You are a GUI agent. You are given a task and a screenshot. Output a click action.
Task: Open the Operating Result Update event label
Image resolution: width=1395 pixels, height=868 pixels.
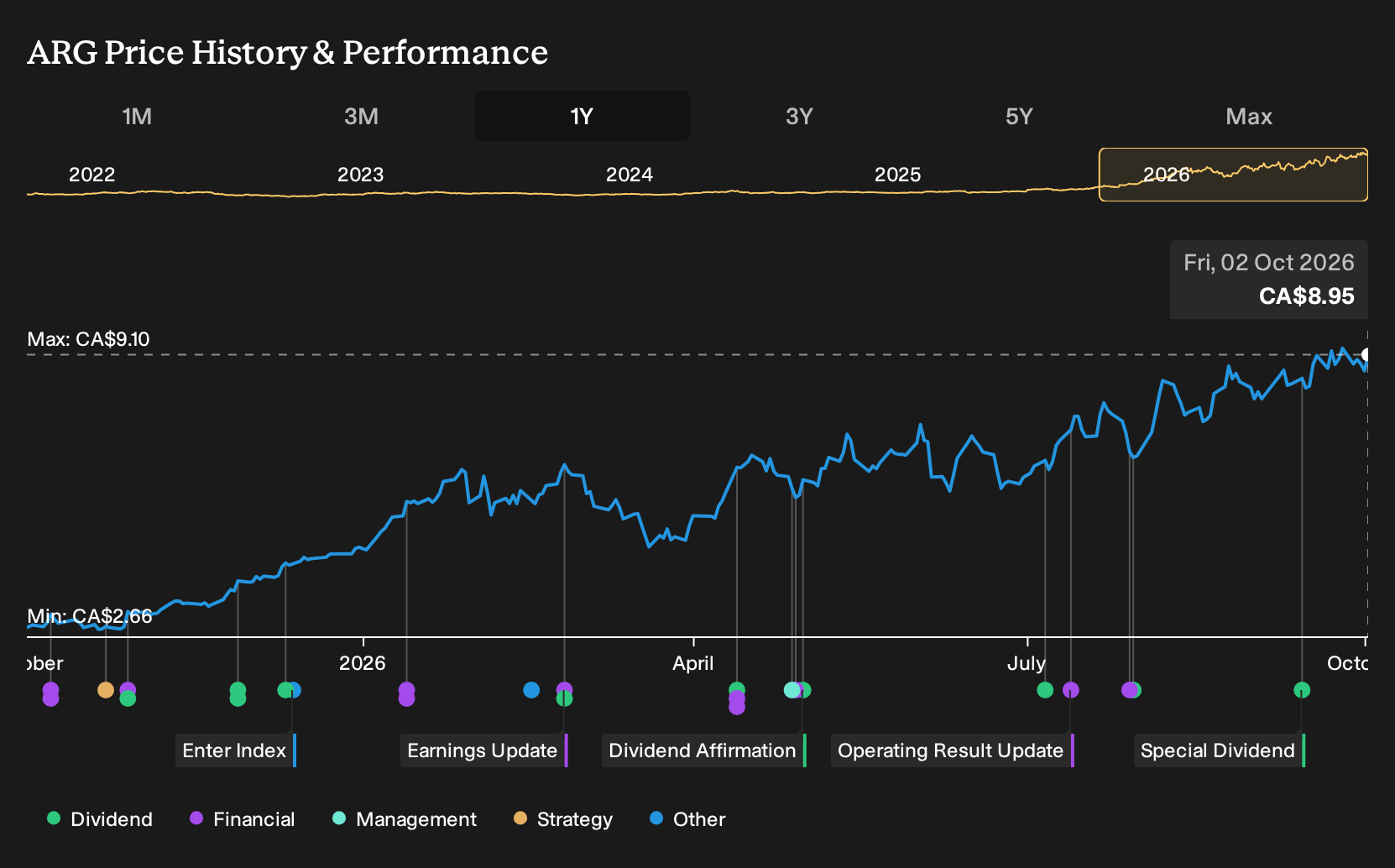[952, 750]
